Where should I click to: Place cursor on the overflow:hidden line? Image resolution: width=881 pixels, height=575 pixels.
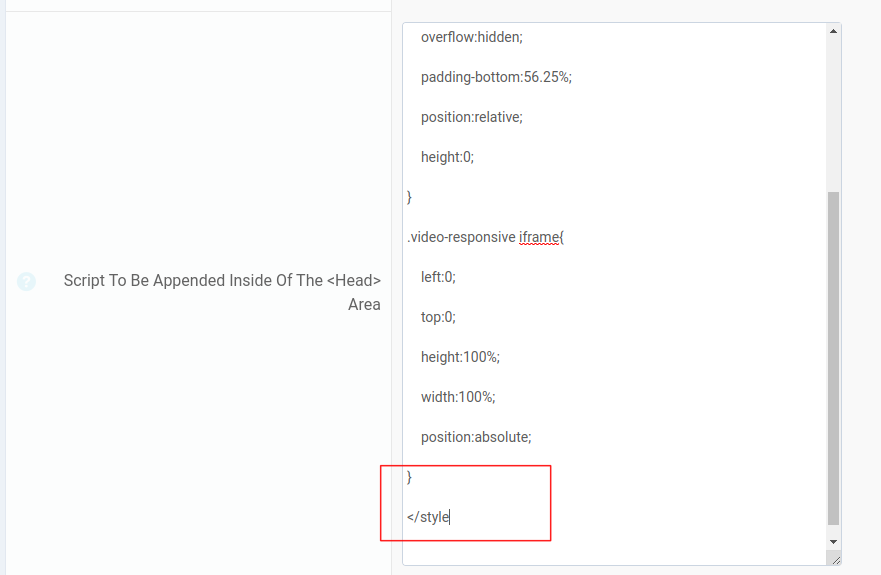click(x=471, y=37)
